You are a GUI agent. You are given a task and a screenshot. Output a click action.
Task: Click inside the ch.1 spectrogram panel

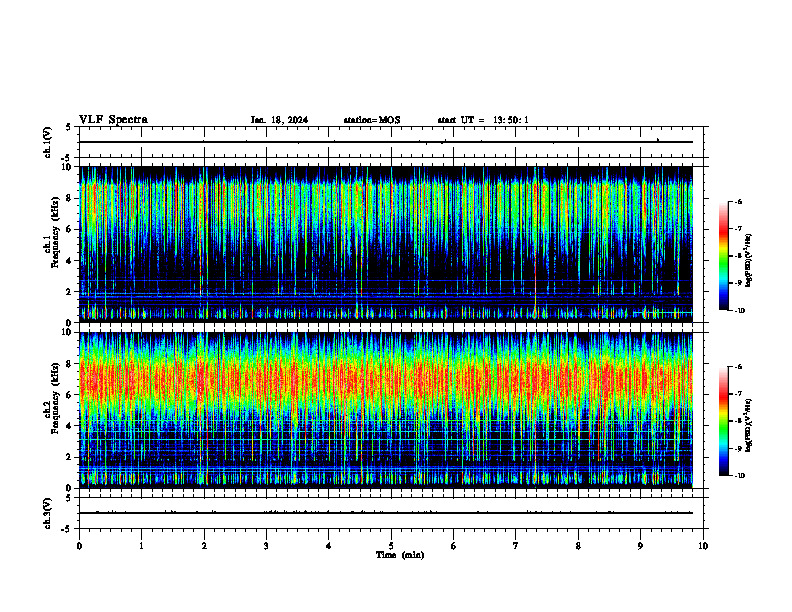click(x=386, y=244)
